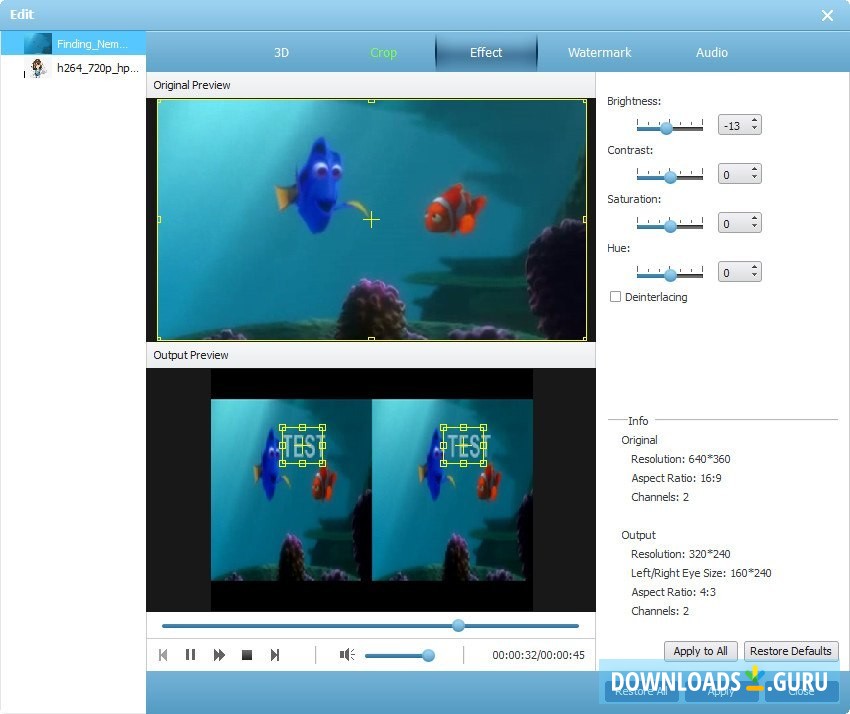
Task: Open the 3D tab
Action: (x=281, y=53)
